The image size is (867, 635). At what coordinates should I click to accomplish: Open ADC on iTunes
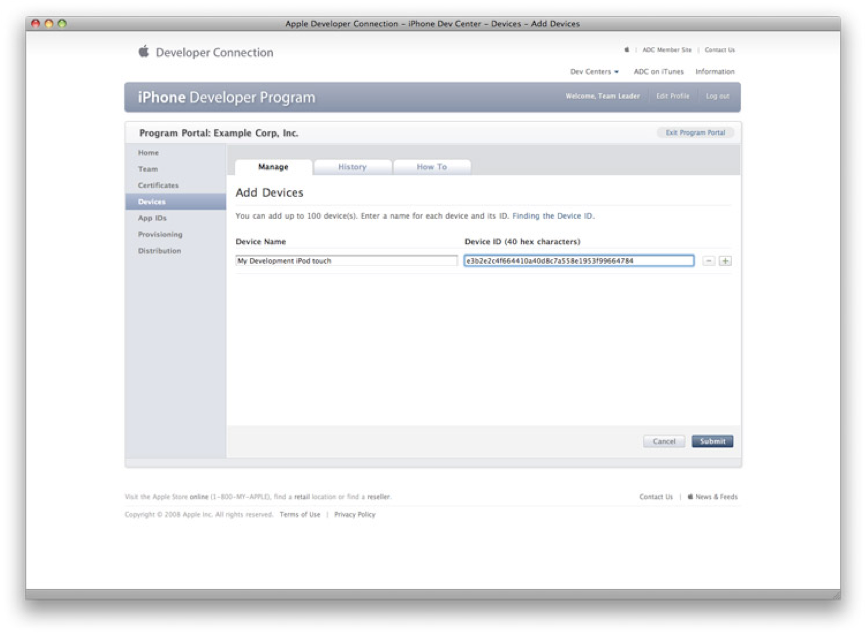pyautogui.click(x=659, y=72)
